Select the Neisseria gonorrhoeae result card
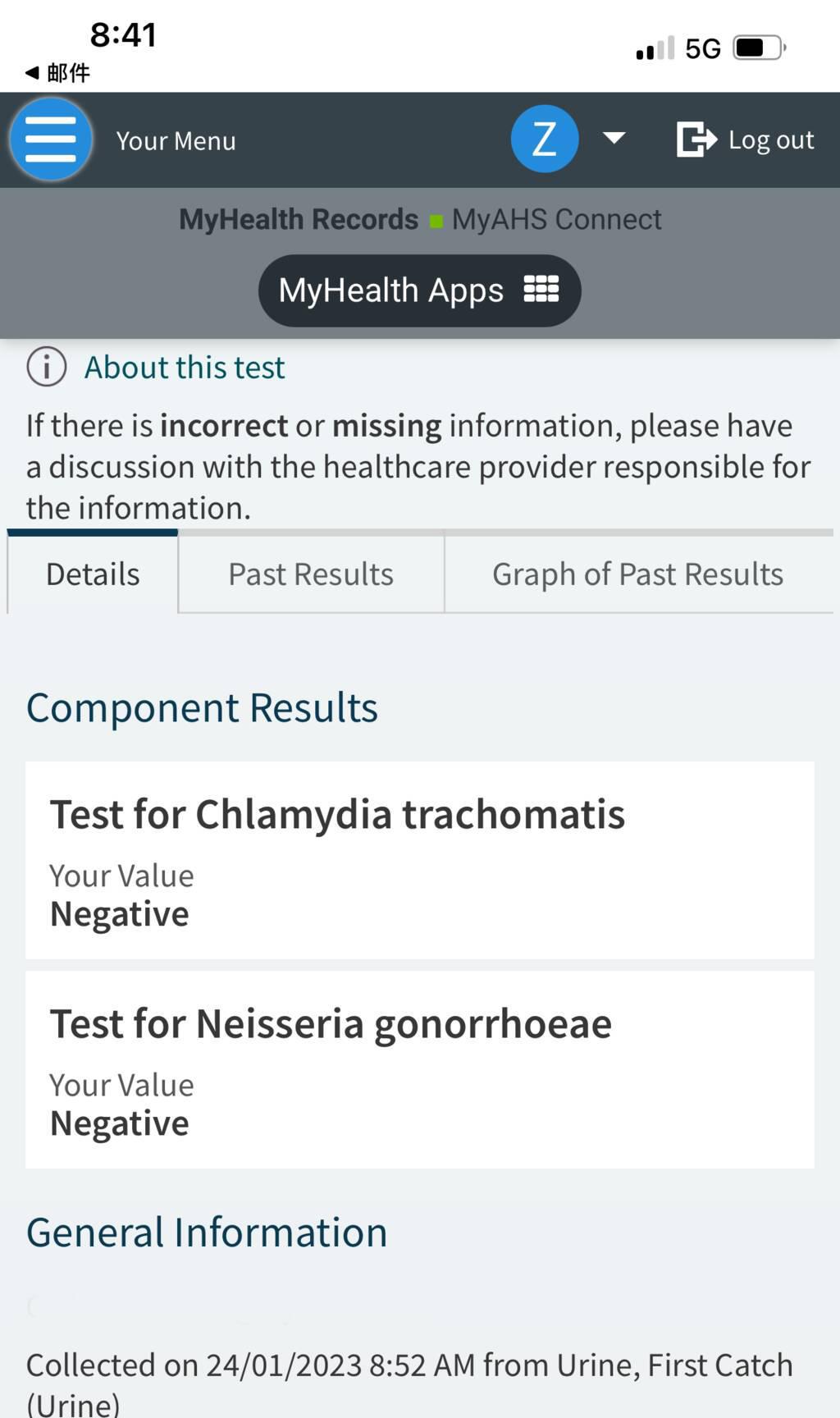 (x=419, y=1069)
